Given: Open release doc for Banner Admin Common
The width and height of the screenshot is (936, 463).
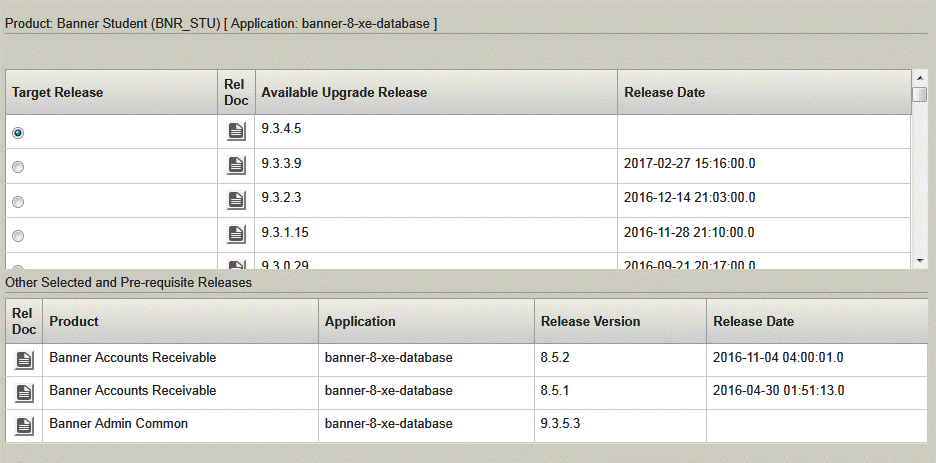Looking at the screenshot, I should [x=24, y=425].
